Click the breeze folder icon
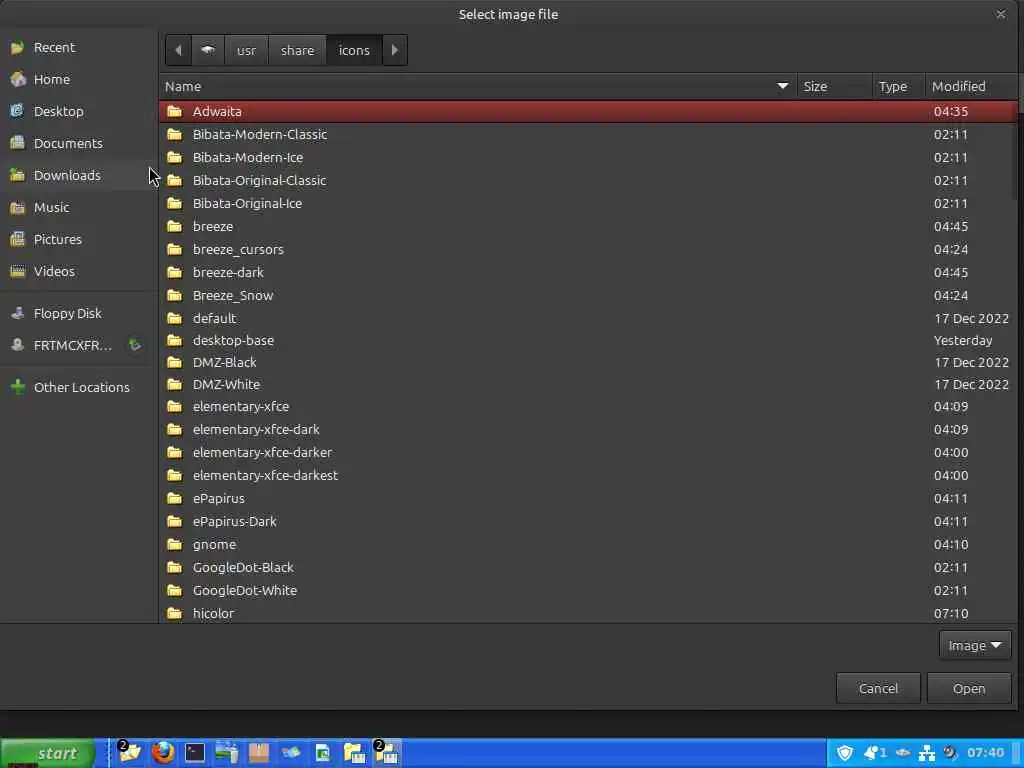 174,227
